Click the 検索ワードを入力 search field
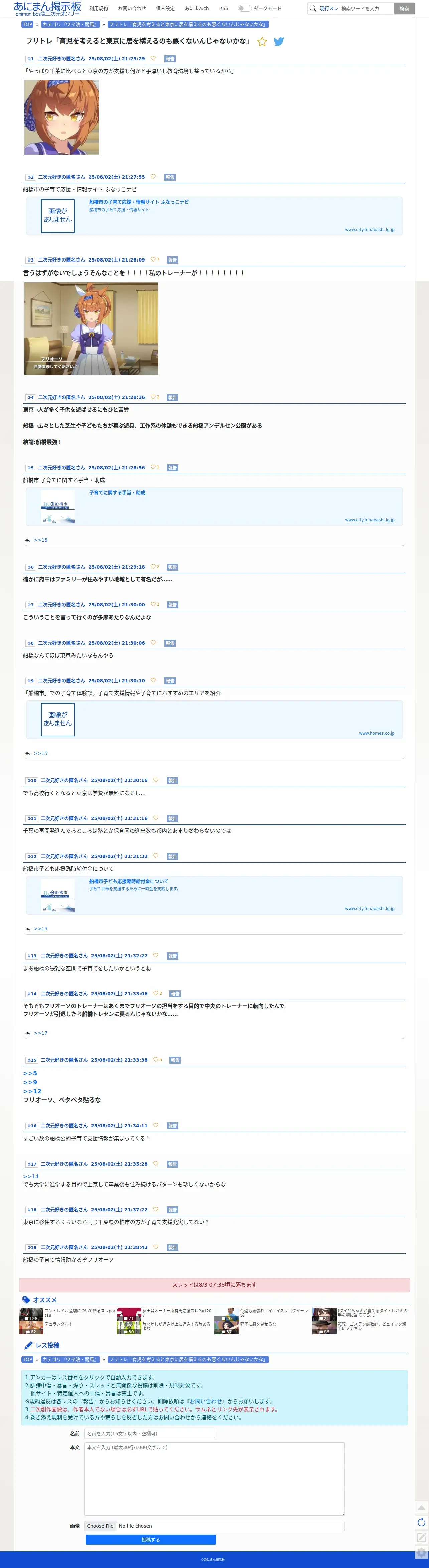The height and width of the screenshot is (1568, 429). click(366, 9)
